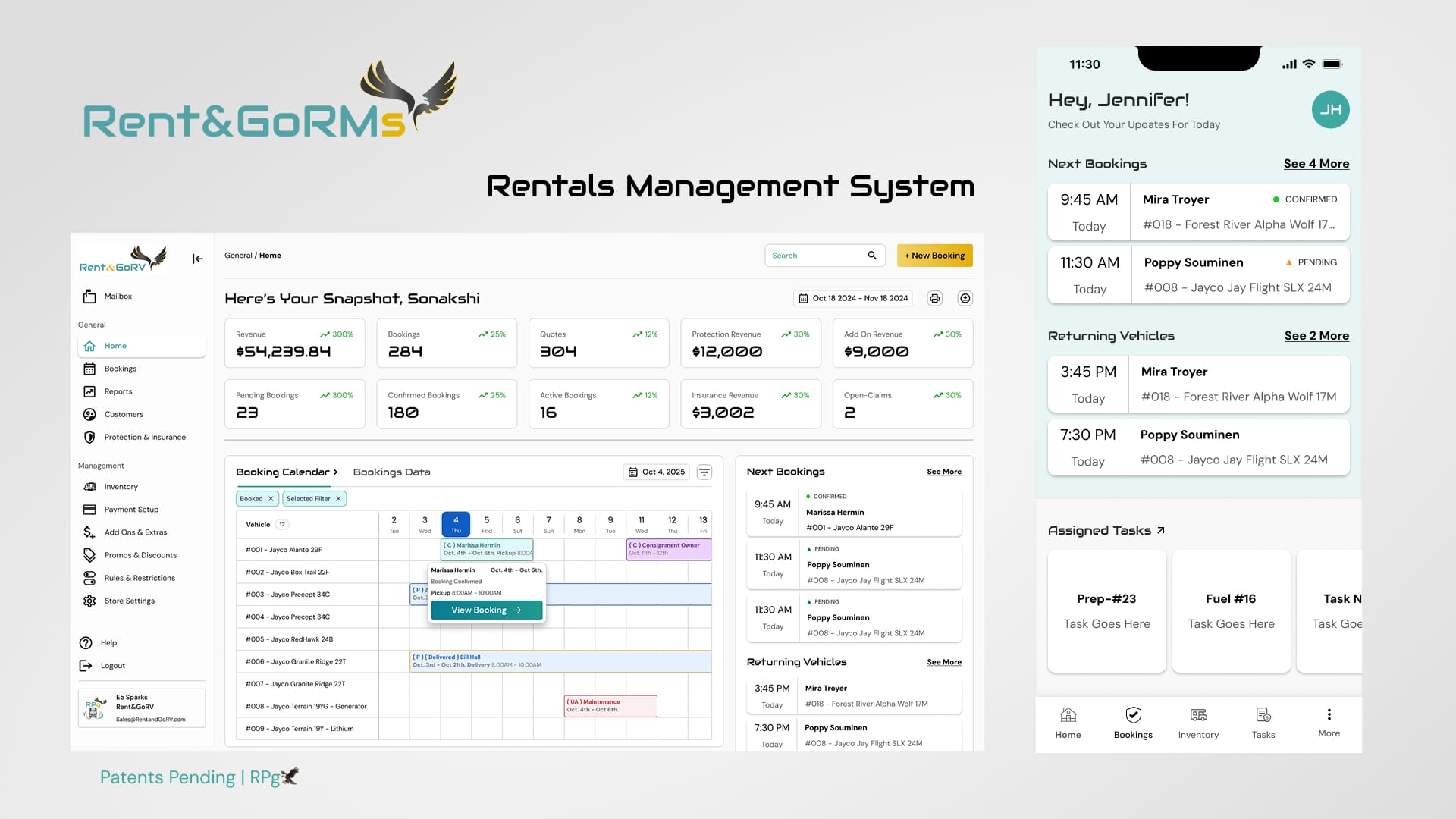
Task: Expand the Booking Calendar chevron
Action: [335, 472]
